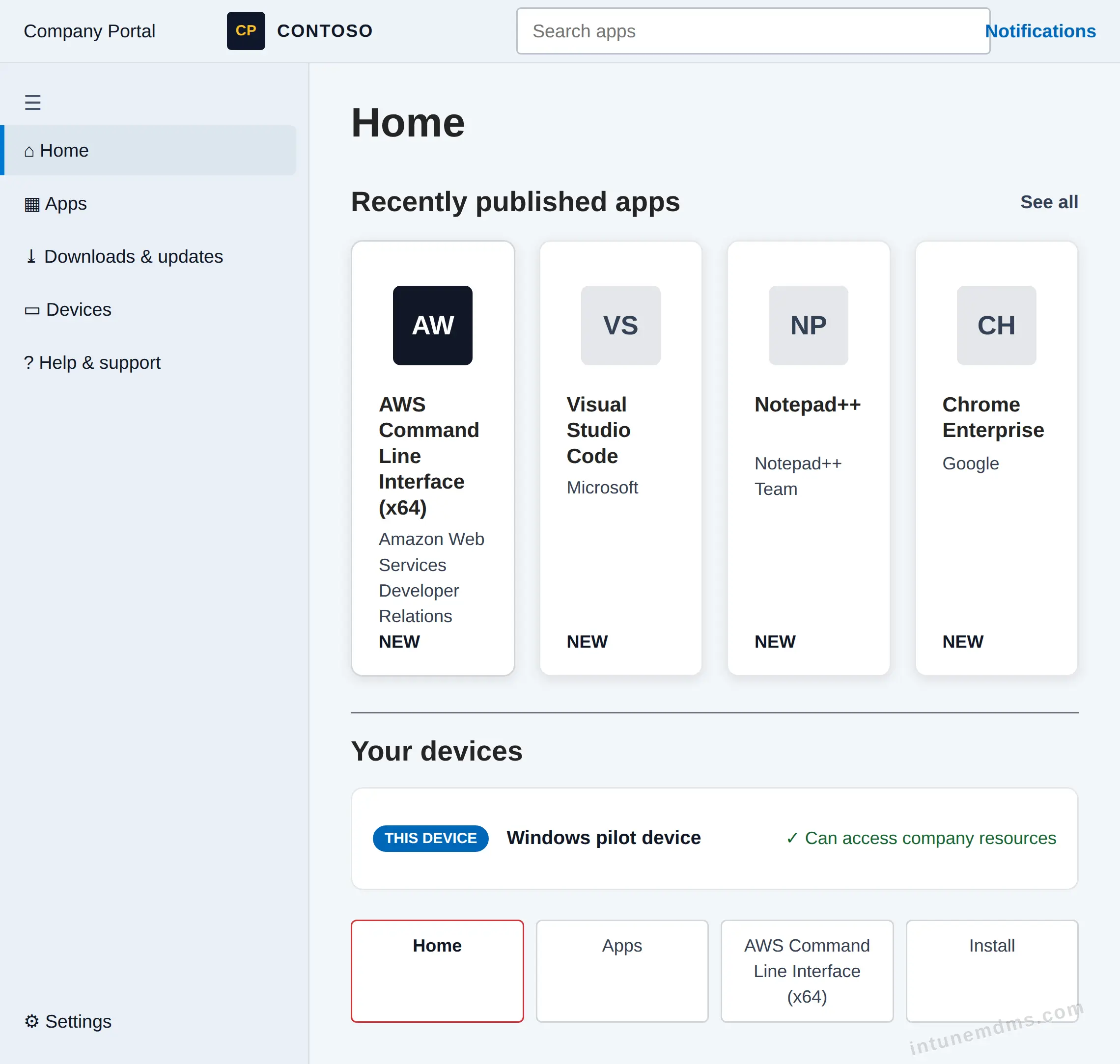Click the Recently published apps heading

point(515,202)
